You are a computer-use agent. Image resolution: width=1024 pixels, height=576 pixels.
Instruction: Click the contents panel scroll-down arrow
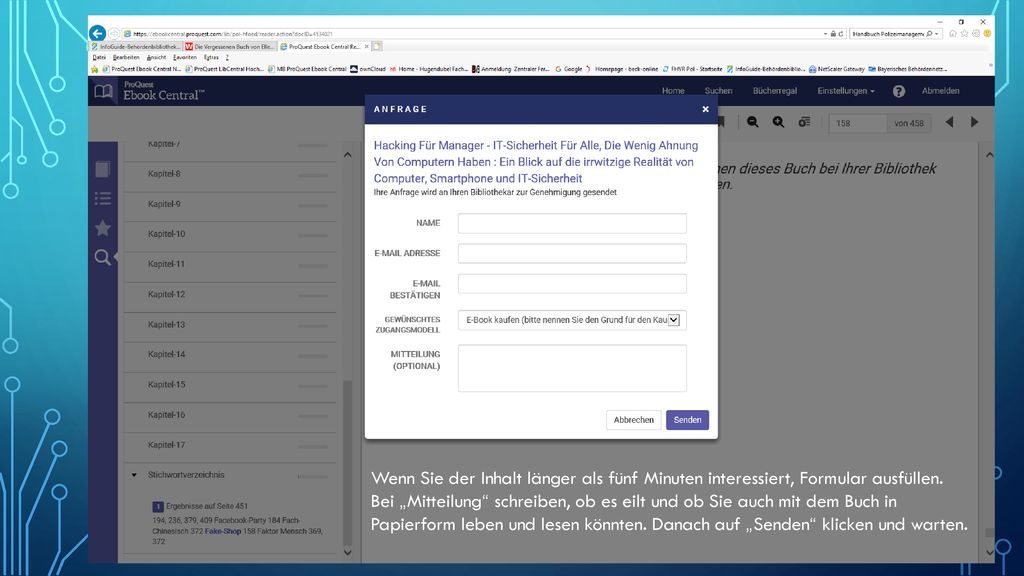tap(347, 552)
